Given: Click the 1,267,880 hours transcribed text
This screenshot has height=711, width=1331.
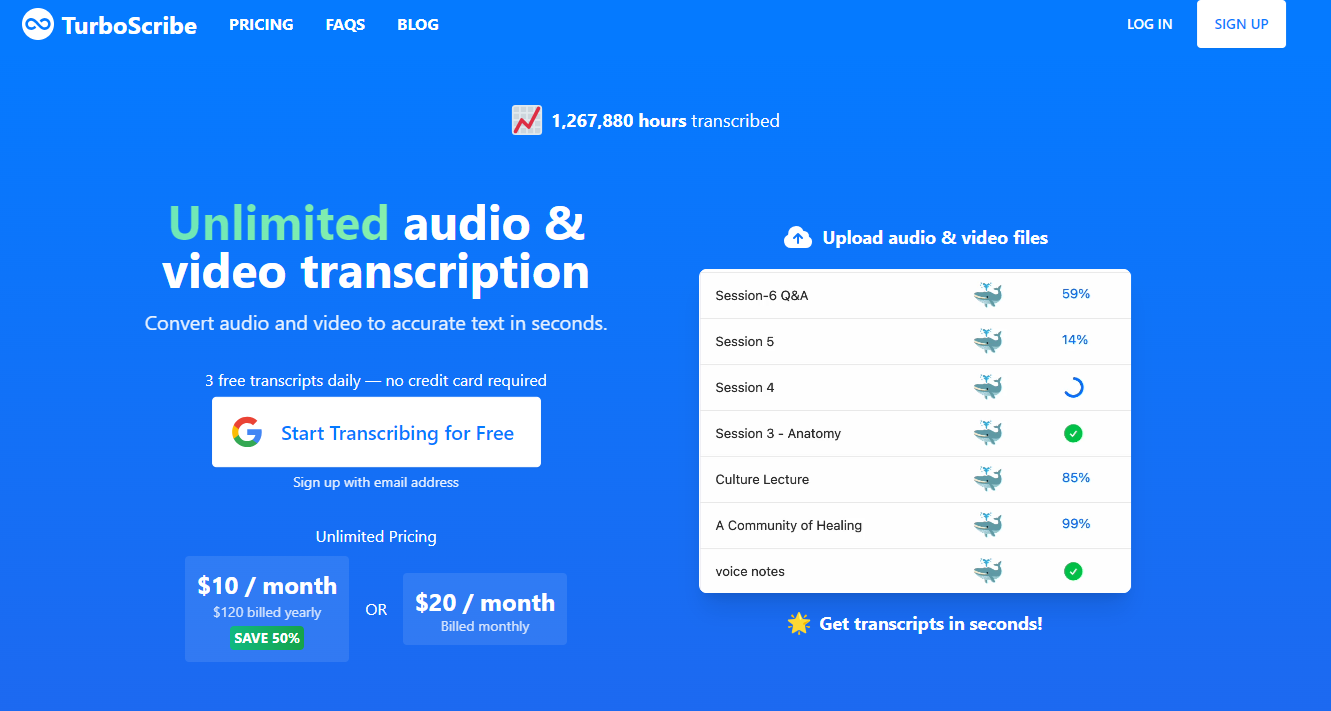Looking at the screenshot, I should 666,121.
